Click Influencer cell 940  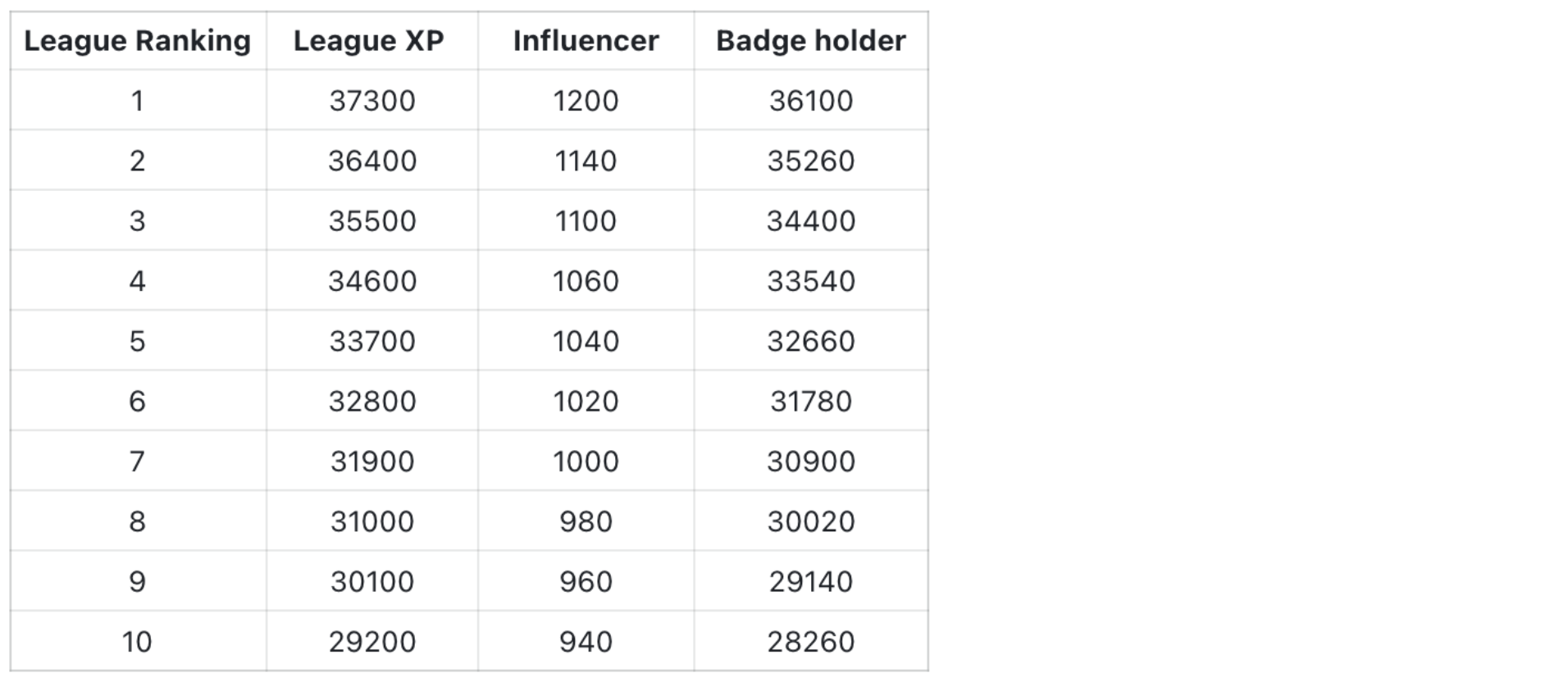click(586, 641)
